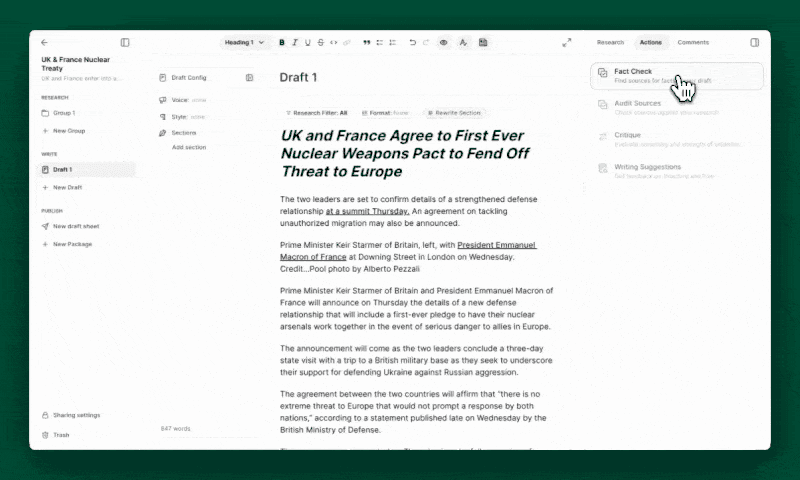Image resolution: width=800 pixels, height=480 pixels.
Task: Click the project description under the title
Action: [82, 79]
